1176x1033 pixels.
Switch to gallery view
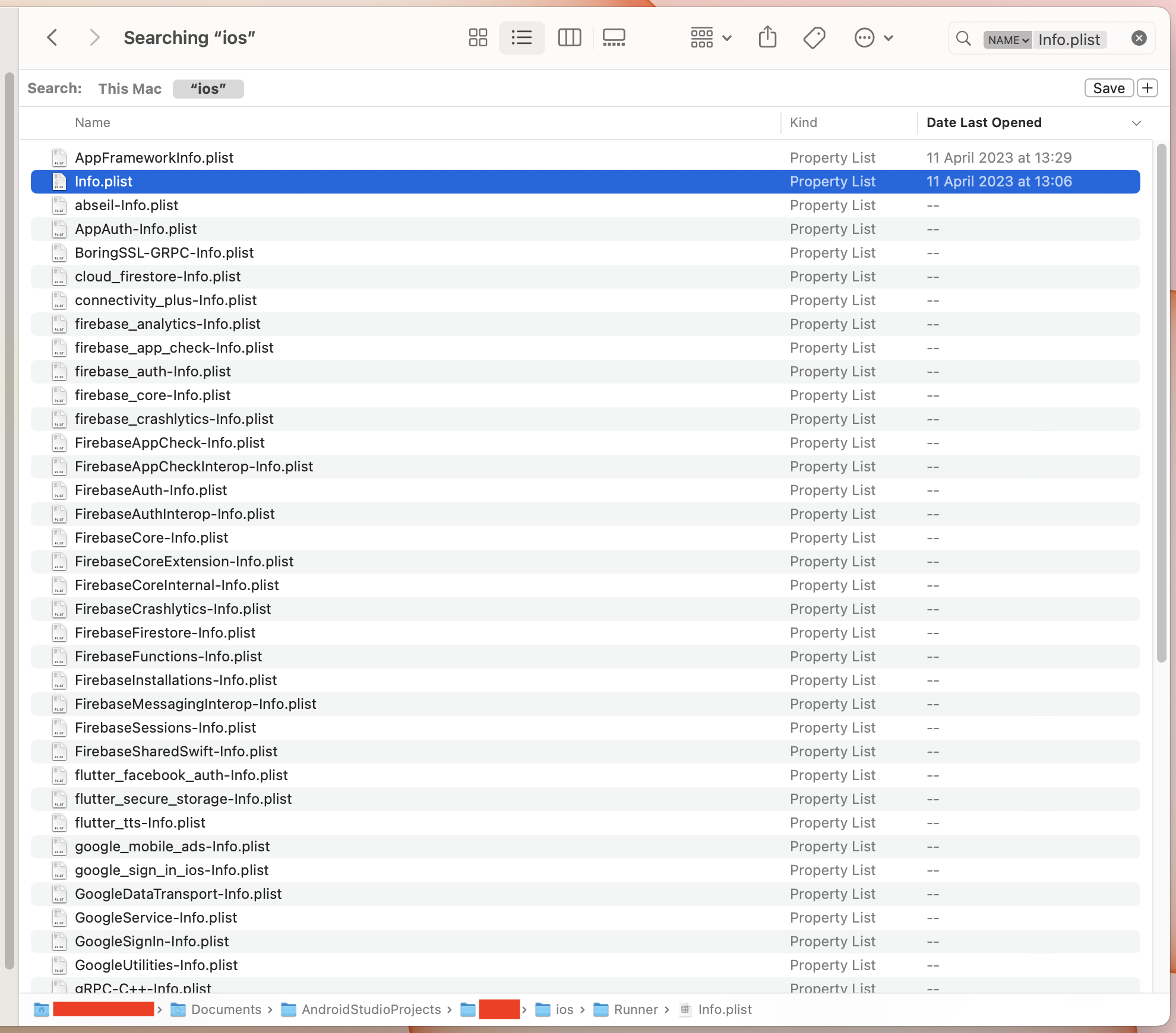click(x=614, y=38)
